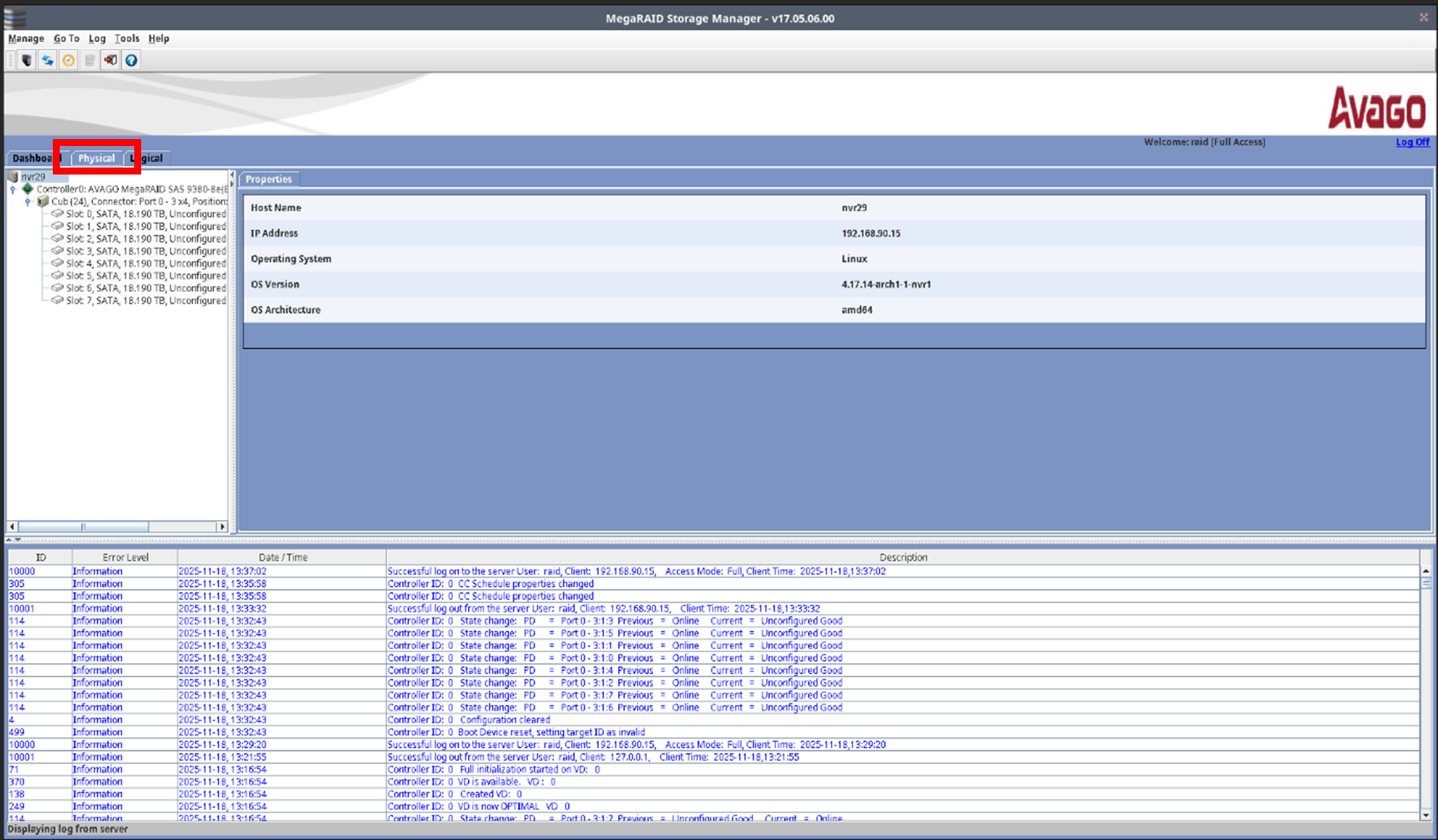Collapse the Controller0 tree node

point(13,189)
